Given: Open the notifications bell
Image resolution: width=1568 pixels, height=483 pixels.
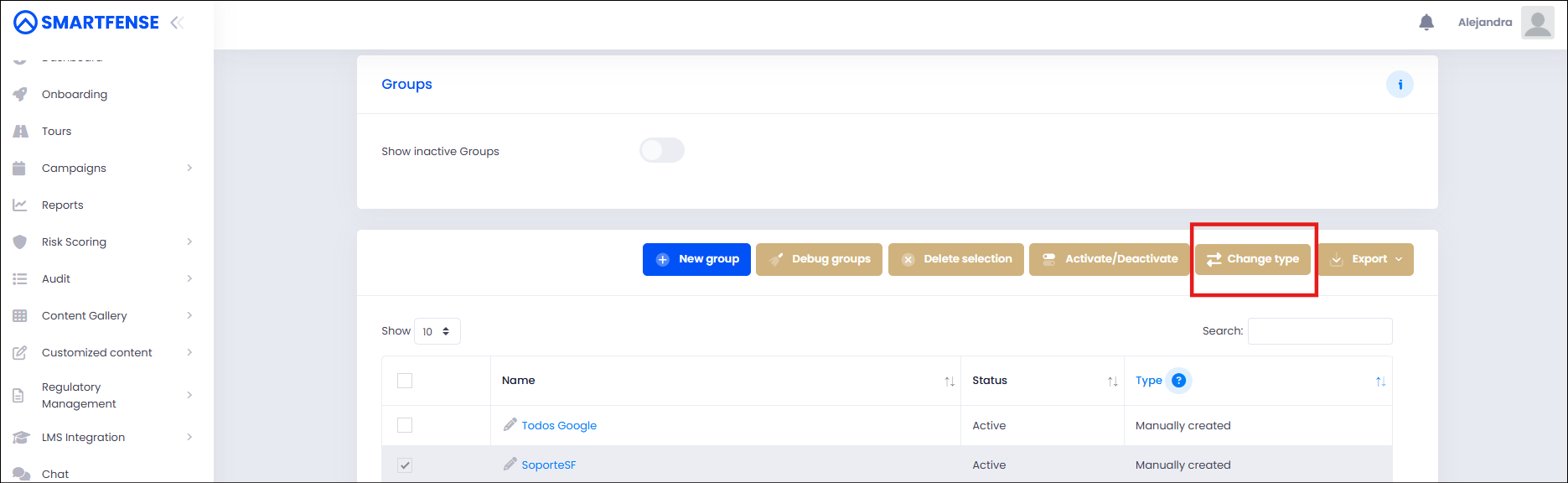Looking at the screenshot, I should 1426,23.
